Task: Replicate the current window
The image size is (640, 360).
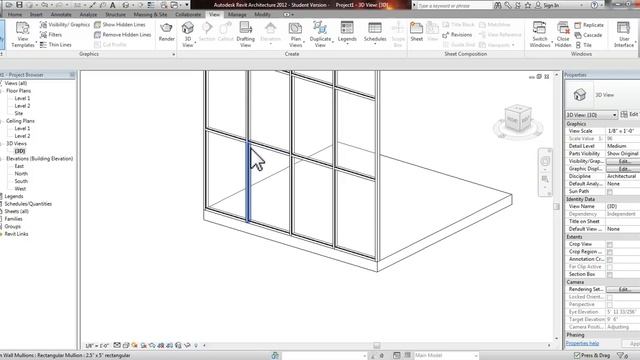Action: pyautogui.click(x=589, y=25)
